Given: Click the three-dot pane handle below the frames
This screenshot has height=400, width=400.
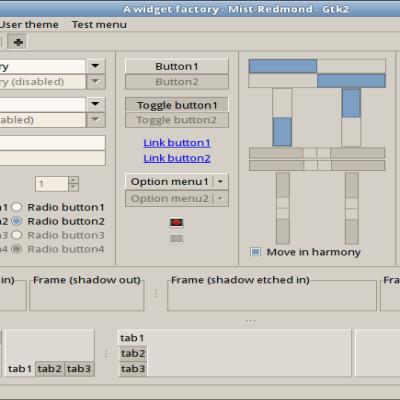Looking at the screenshot, I should [251, 321].
